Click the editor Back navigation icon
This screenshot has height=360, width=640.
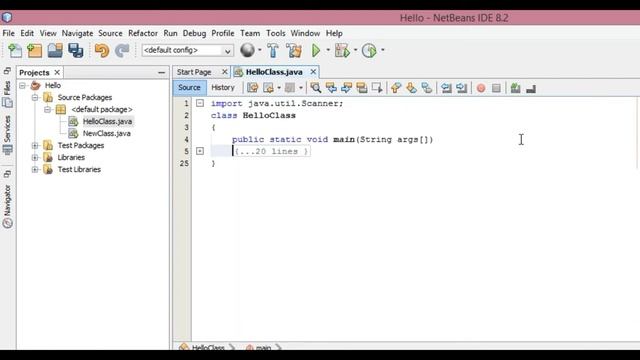point(268,88)
